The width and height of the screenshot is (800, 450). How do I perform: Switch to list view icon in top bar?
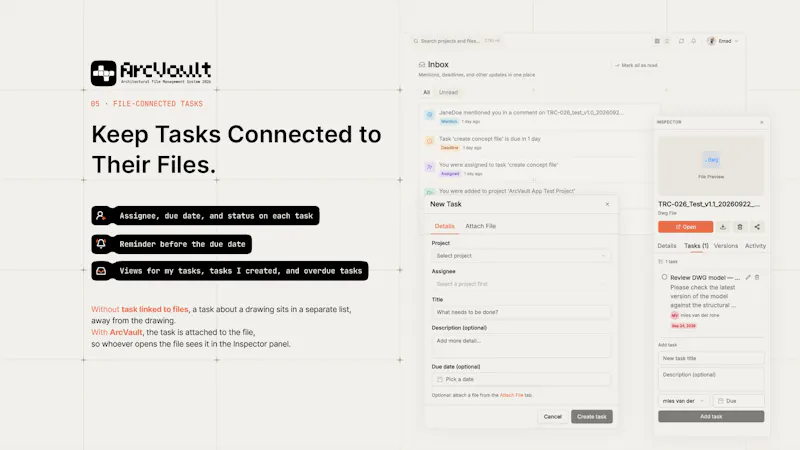[667, 41]
